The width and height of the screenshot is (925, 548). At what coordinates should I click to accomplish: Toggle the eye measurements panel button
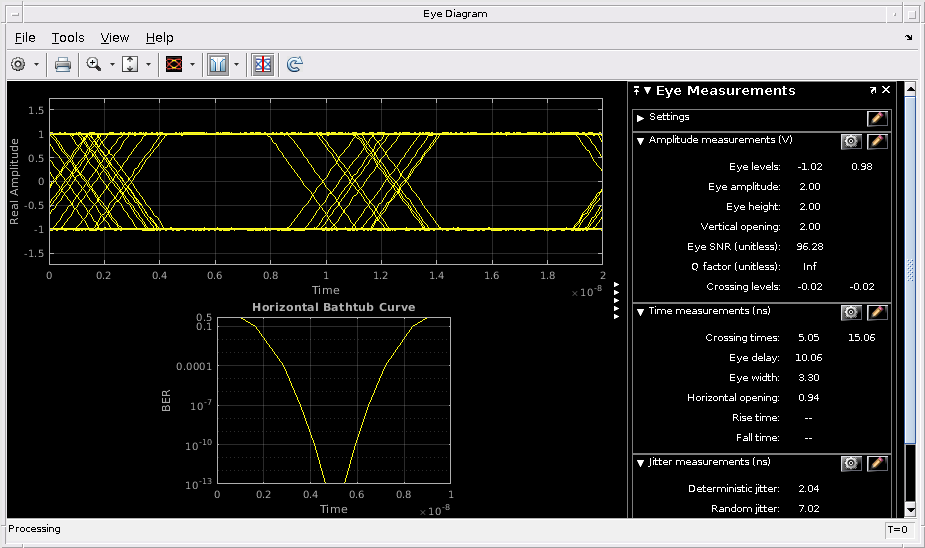pyautogui.click(x=262, y=64)
